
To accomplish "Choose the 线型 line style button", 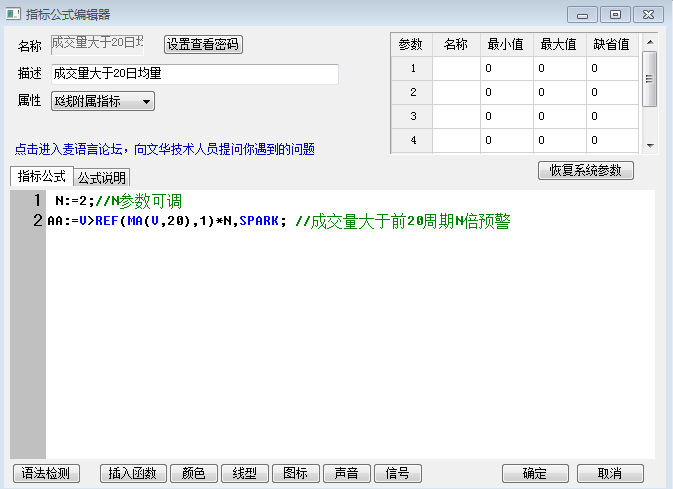I will point(245,473).
